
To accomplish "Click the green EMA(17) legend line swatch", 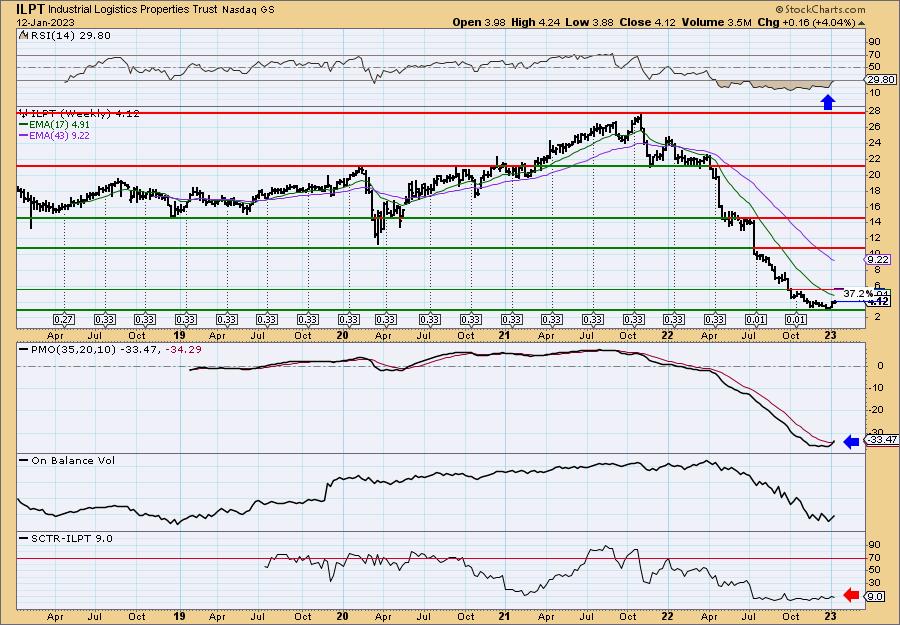I will (23, 125).
